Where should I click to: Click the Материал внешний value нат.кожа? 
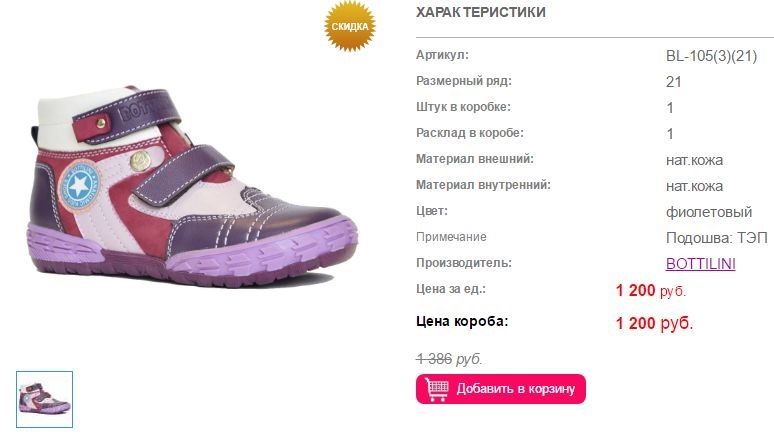(x=694, y=160)
